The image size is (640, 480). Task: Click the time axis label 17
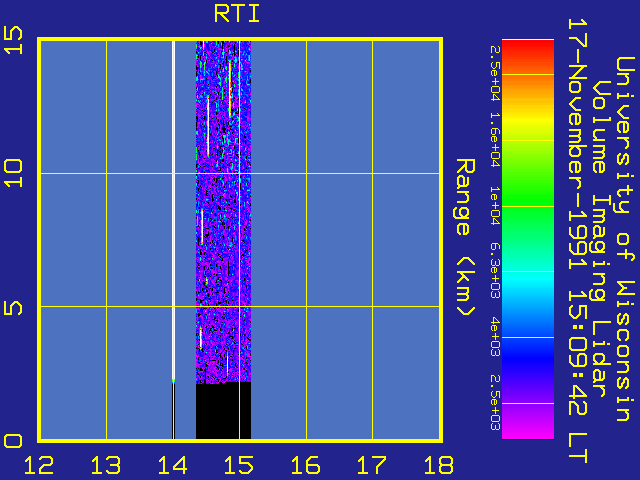[x=372, y=465]
